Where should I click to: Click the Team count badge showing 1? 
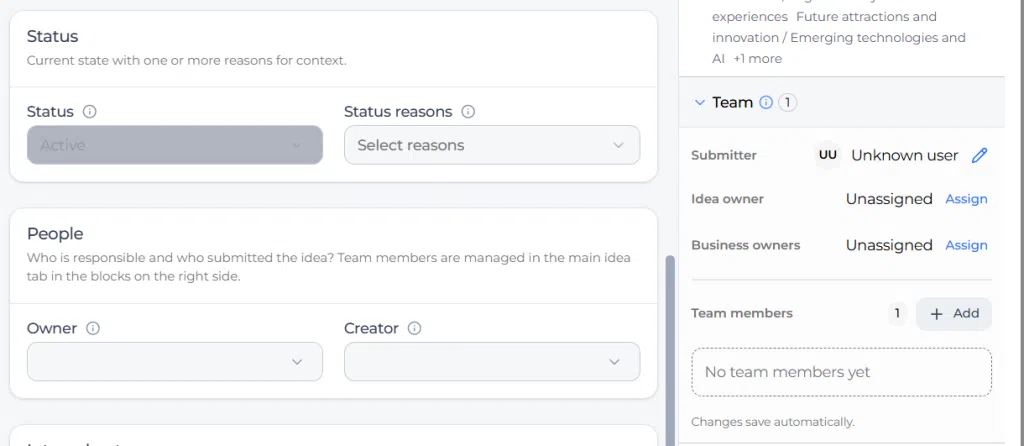(x=788, y=103)
